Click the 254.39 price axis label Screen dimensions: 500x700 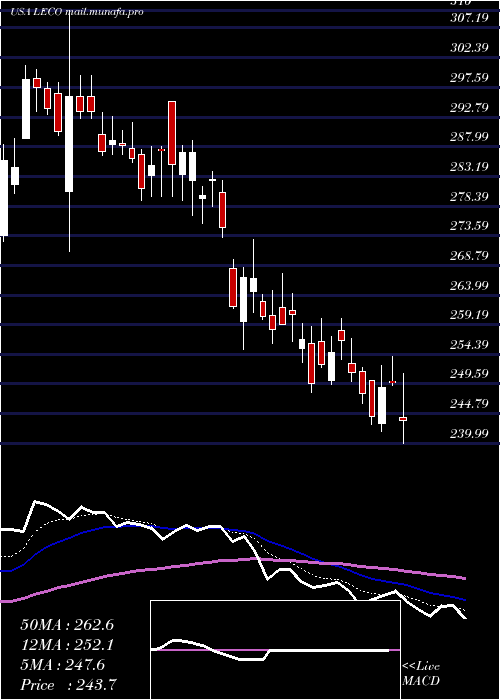point(469,345)
